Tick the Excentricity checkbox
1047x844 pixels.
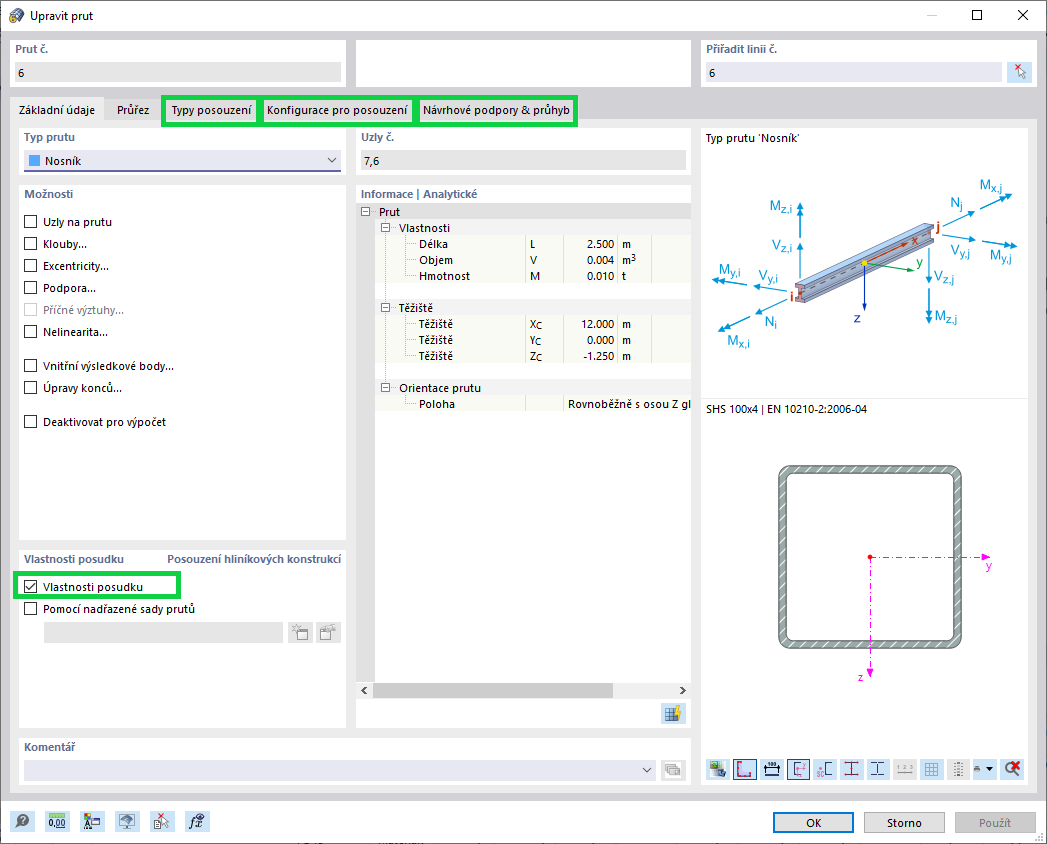pyautogui.click(x=30, y=266)
